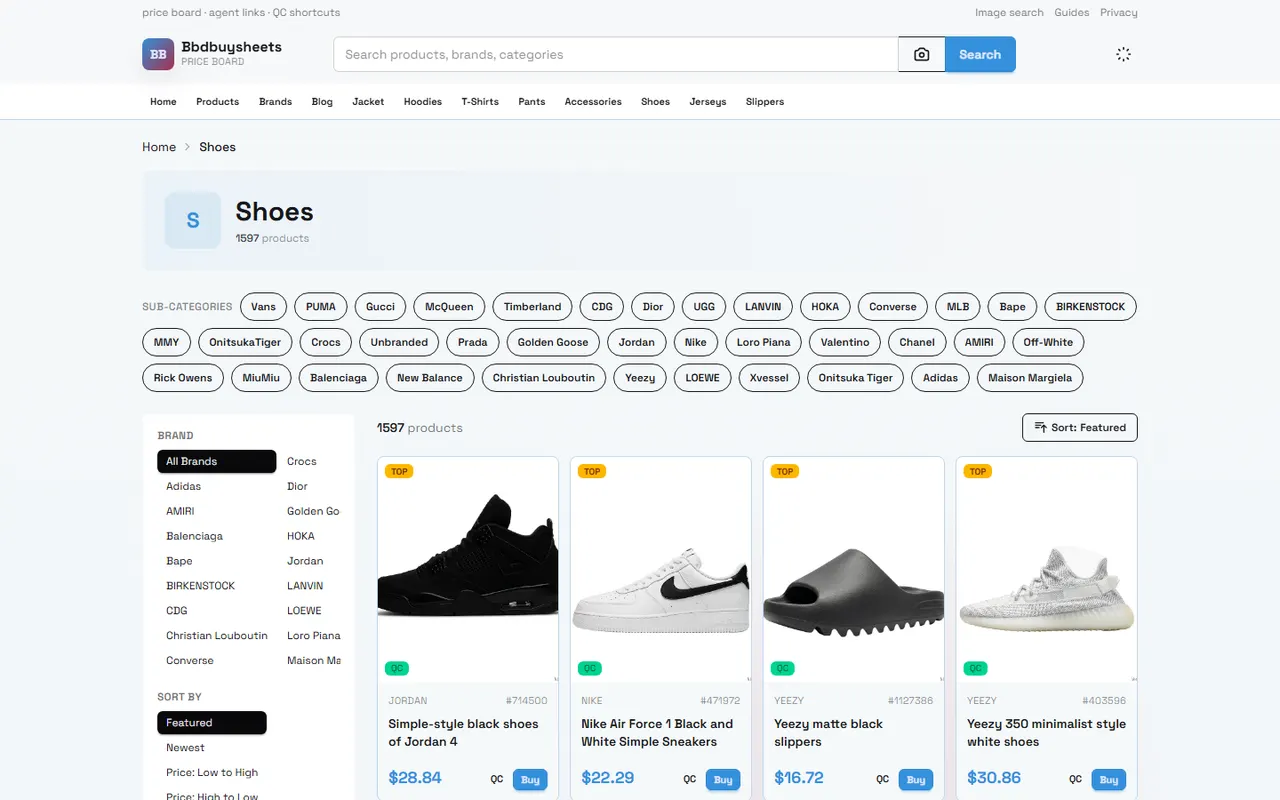Select the Timberland sub-category chip
The image size is (1280, 800).
[532, 307]
